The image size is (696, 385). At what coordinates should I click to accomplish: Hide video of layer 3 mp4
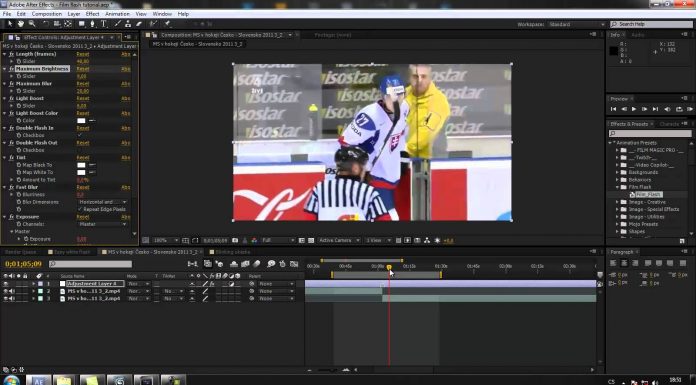(6, 299)
